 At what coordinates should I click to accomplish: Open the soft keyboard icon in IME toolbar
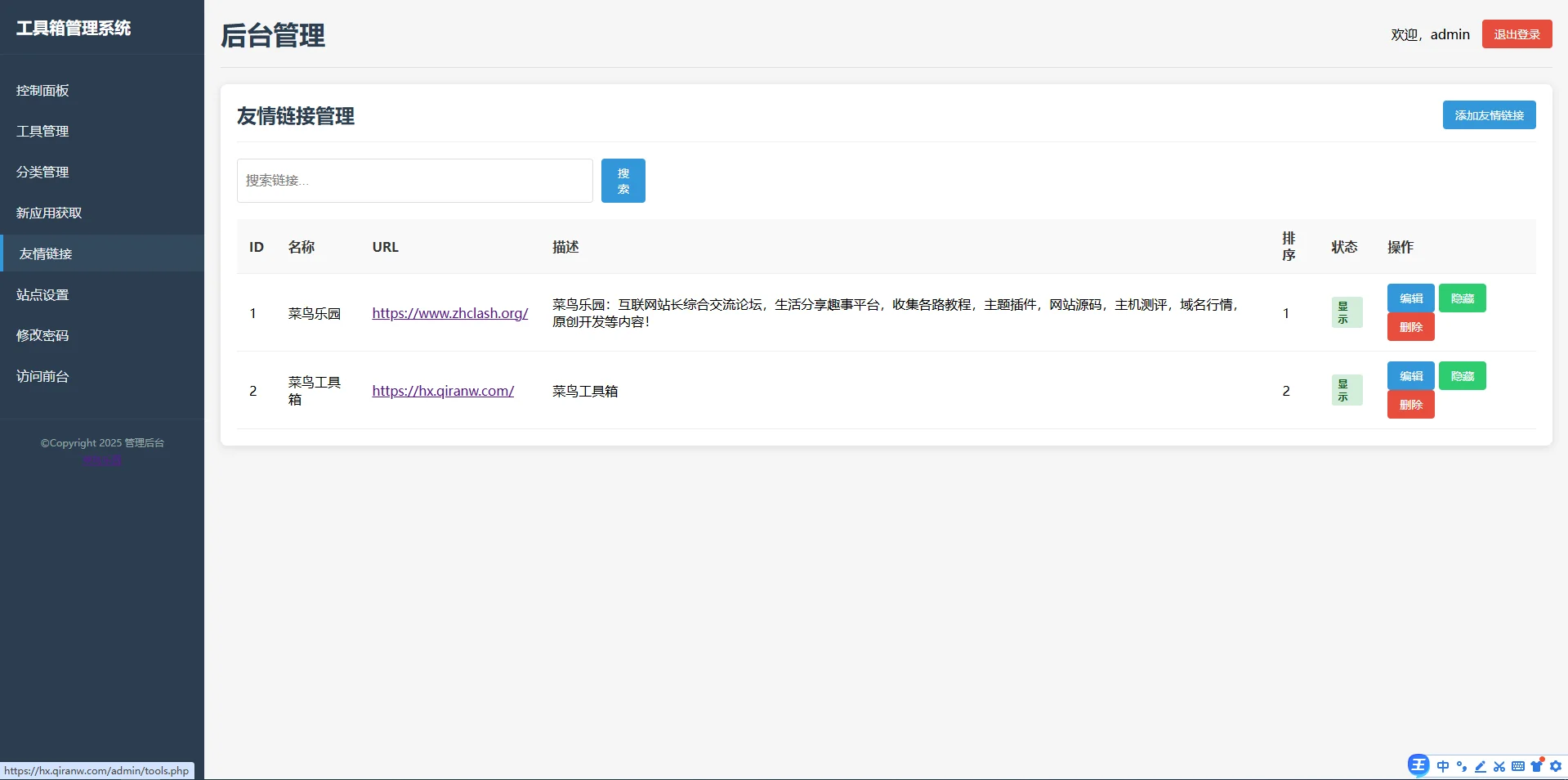tap(1518, 766)
